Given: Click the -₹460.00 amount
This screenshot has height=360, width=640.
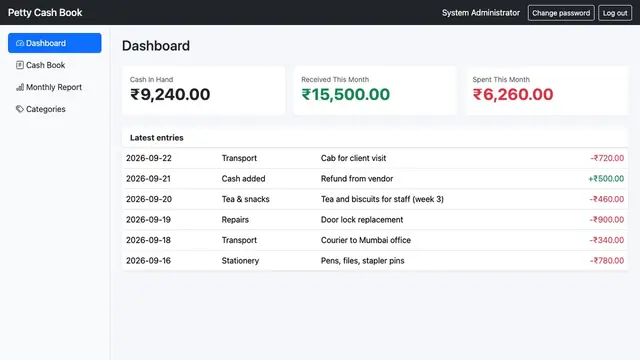Looking at the screenshot, I should [607, 199].
